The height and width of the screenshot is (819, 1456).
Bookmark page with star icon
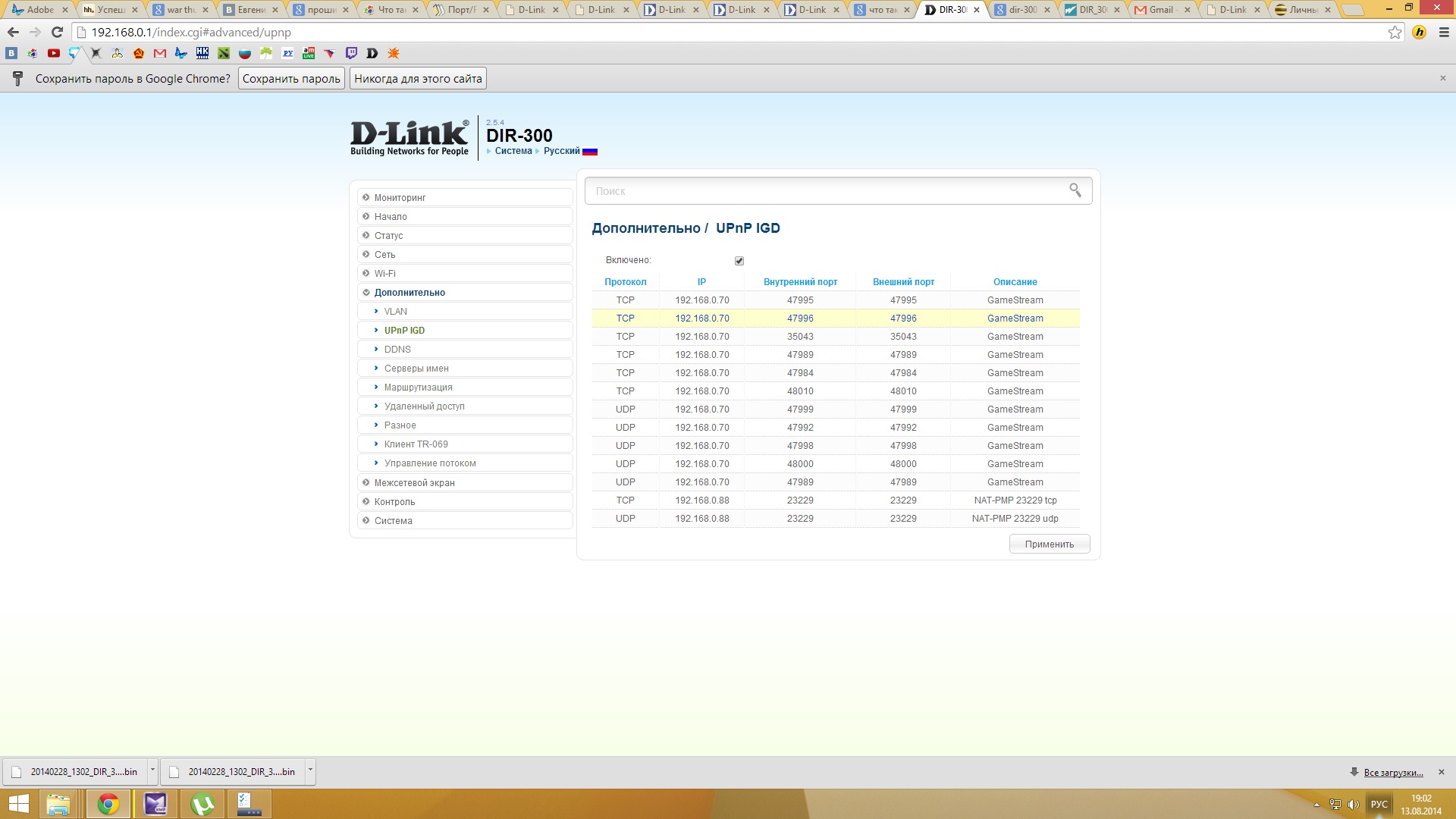tap(1395, 33)
